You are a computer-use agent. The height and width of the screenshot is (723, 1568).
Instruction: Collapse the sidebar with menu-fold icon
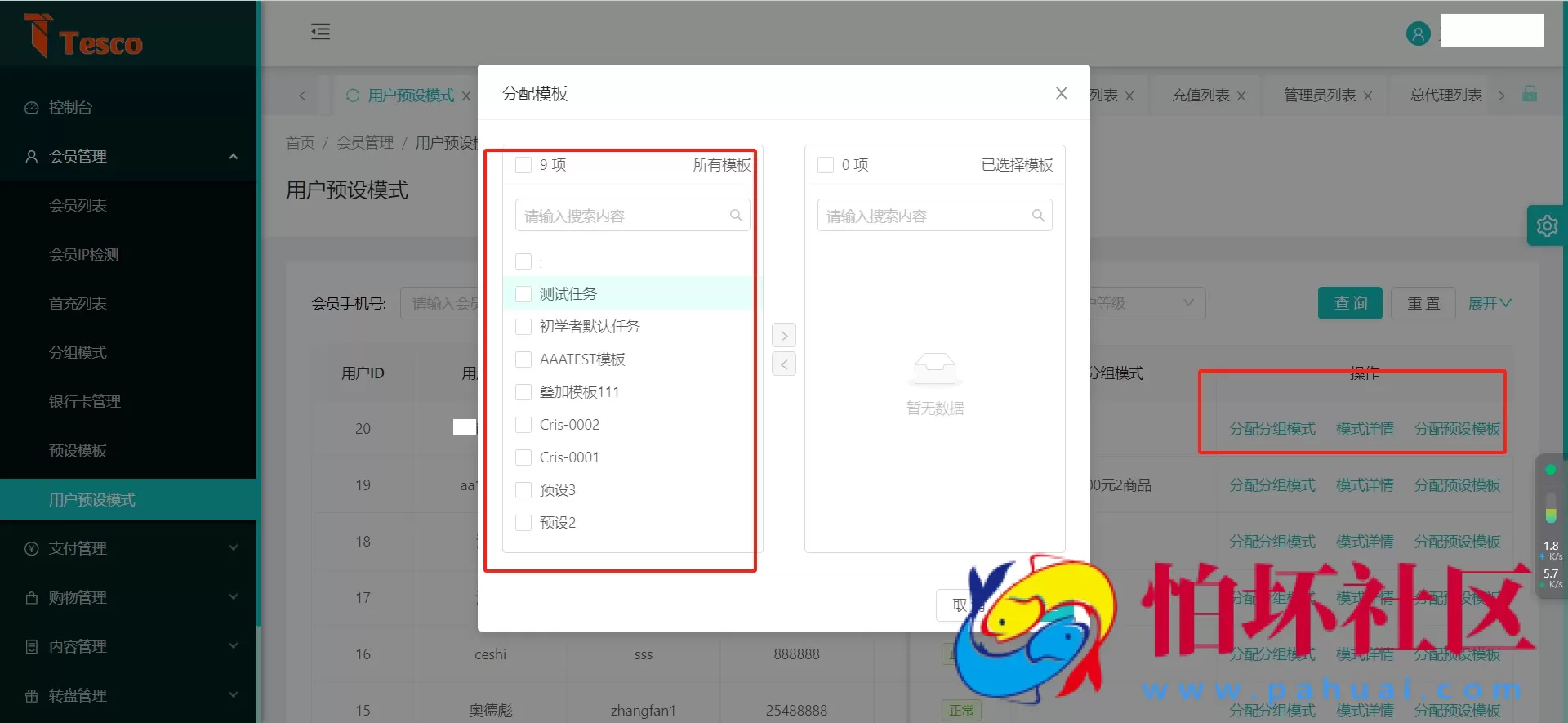pyautogui.click(x=320, y=32)
